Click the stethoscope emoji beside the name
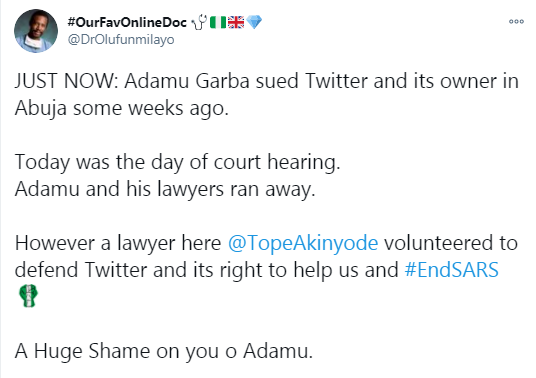Viewport: 536px width, 378px height. coord(199,23)
